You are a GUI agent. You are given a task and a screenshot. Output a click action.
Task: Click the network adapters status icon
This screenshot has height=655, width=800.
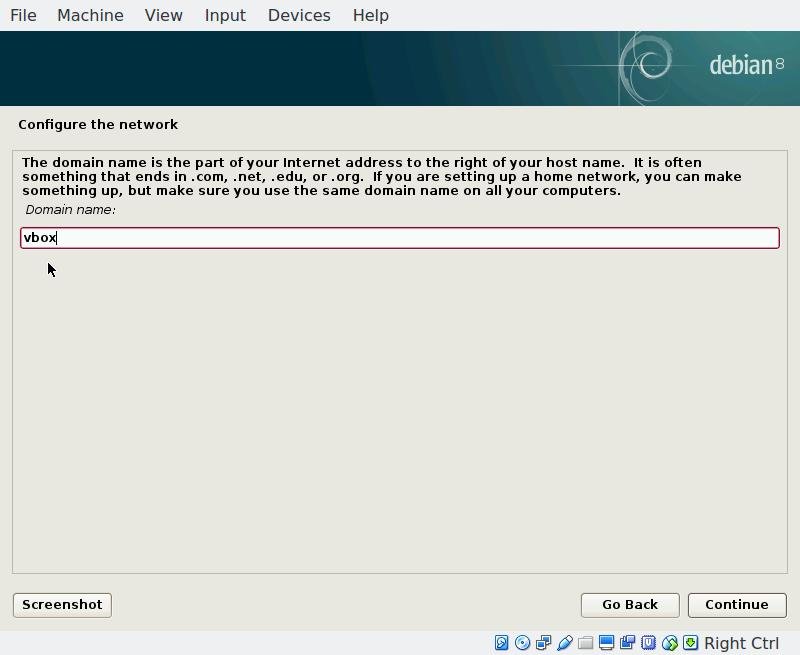click(x=543, y=643)
